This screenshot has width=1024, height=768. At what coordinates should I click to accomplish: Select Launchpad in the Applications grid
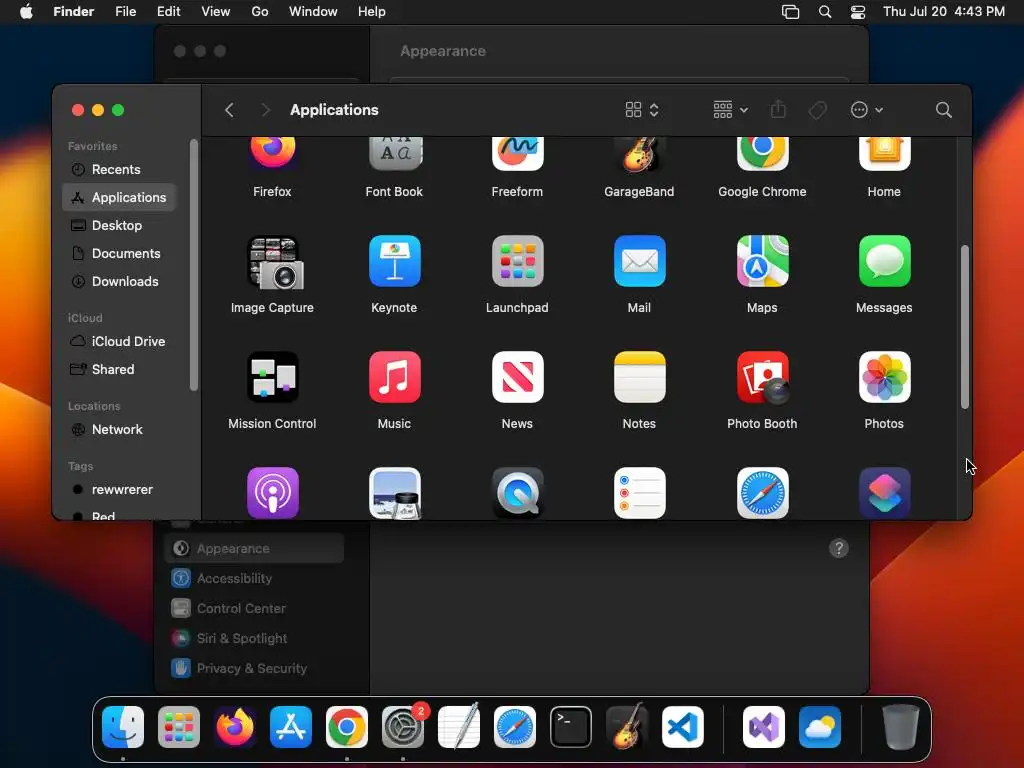(x=517, y=261)
